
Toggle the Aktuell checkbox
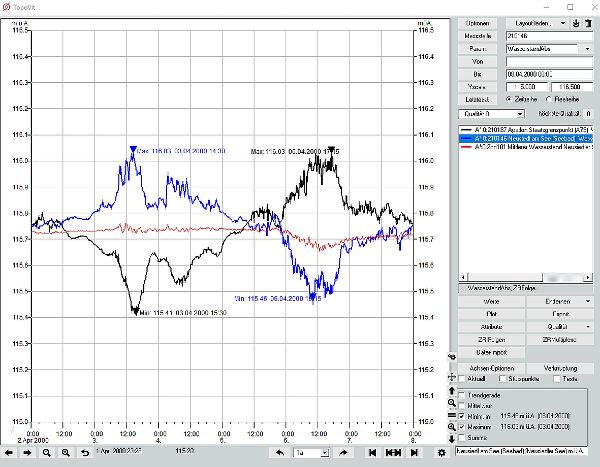point(462,379)
